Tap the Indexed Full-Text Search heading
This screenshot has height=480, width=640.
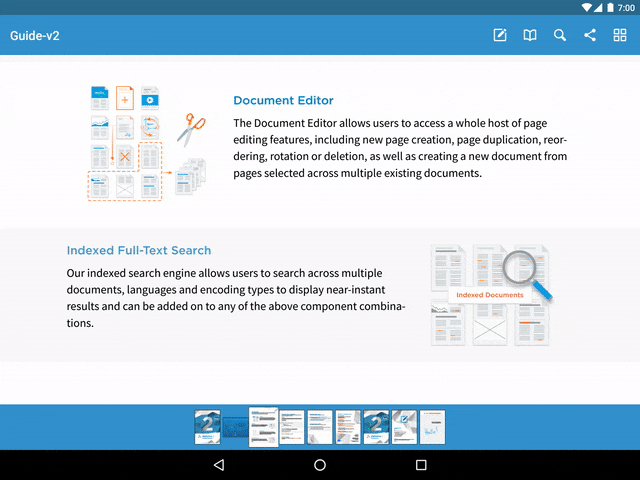(x=139, y=250)
